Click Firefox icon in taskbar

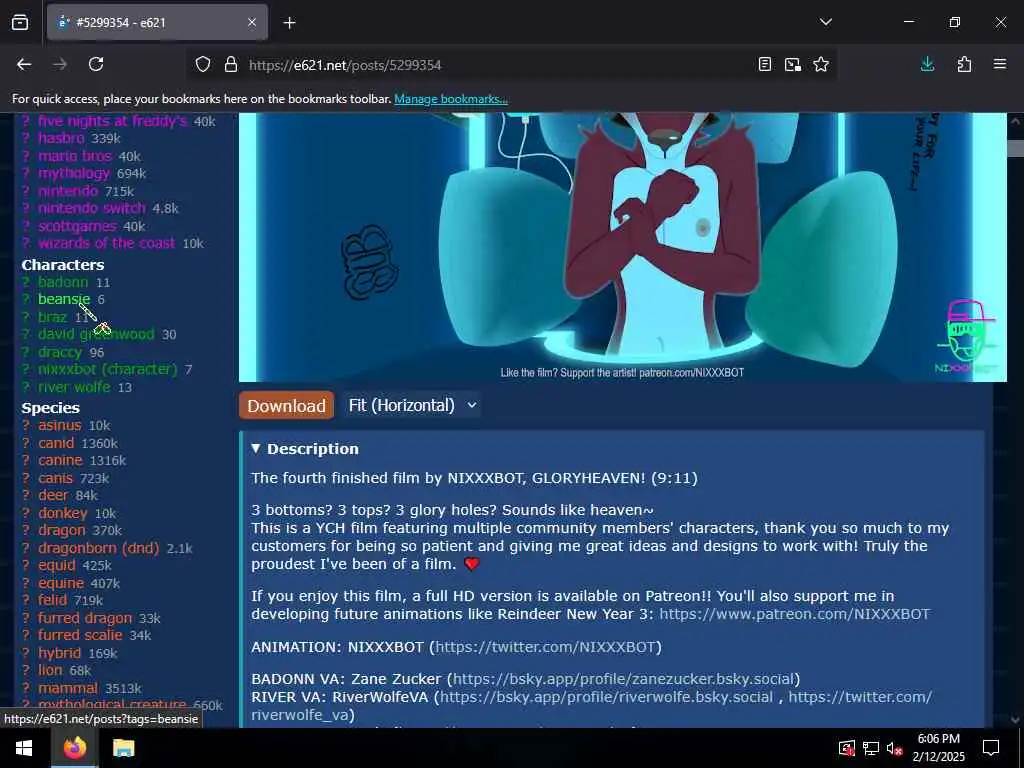pyautogui.click(x=75, y=747)
